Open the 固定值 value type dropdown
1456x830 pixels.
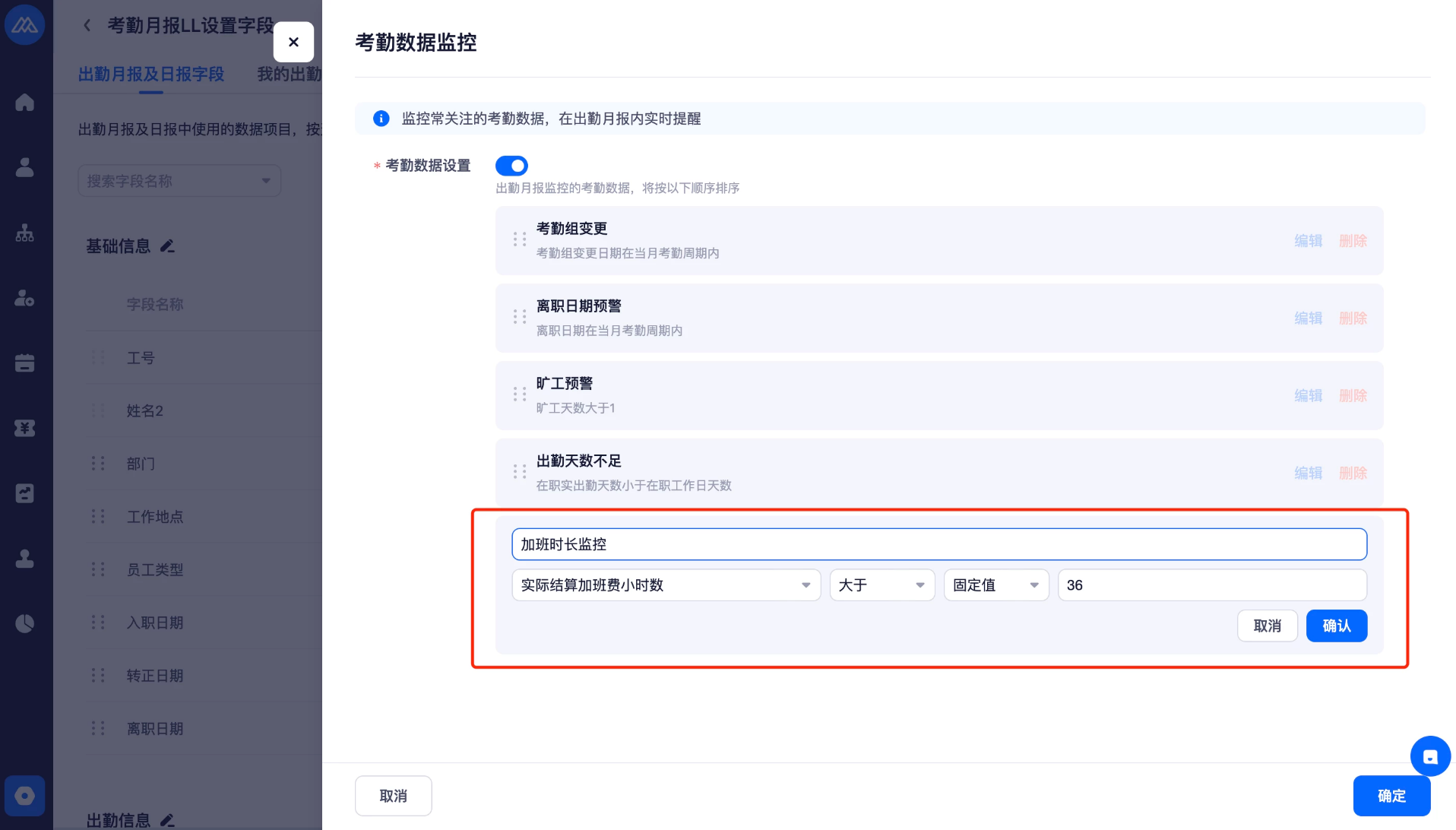point(996,585)
